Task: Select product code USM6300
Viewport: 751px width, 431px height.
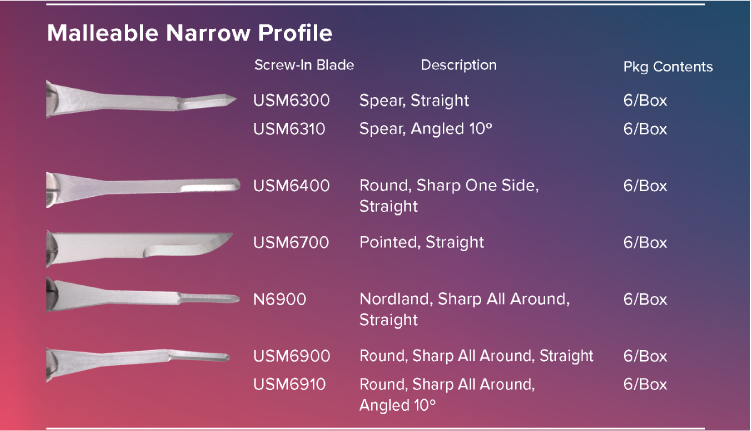Action: (x=291, y=101)
